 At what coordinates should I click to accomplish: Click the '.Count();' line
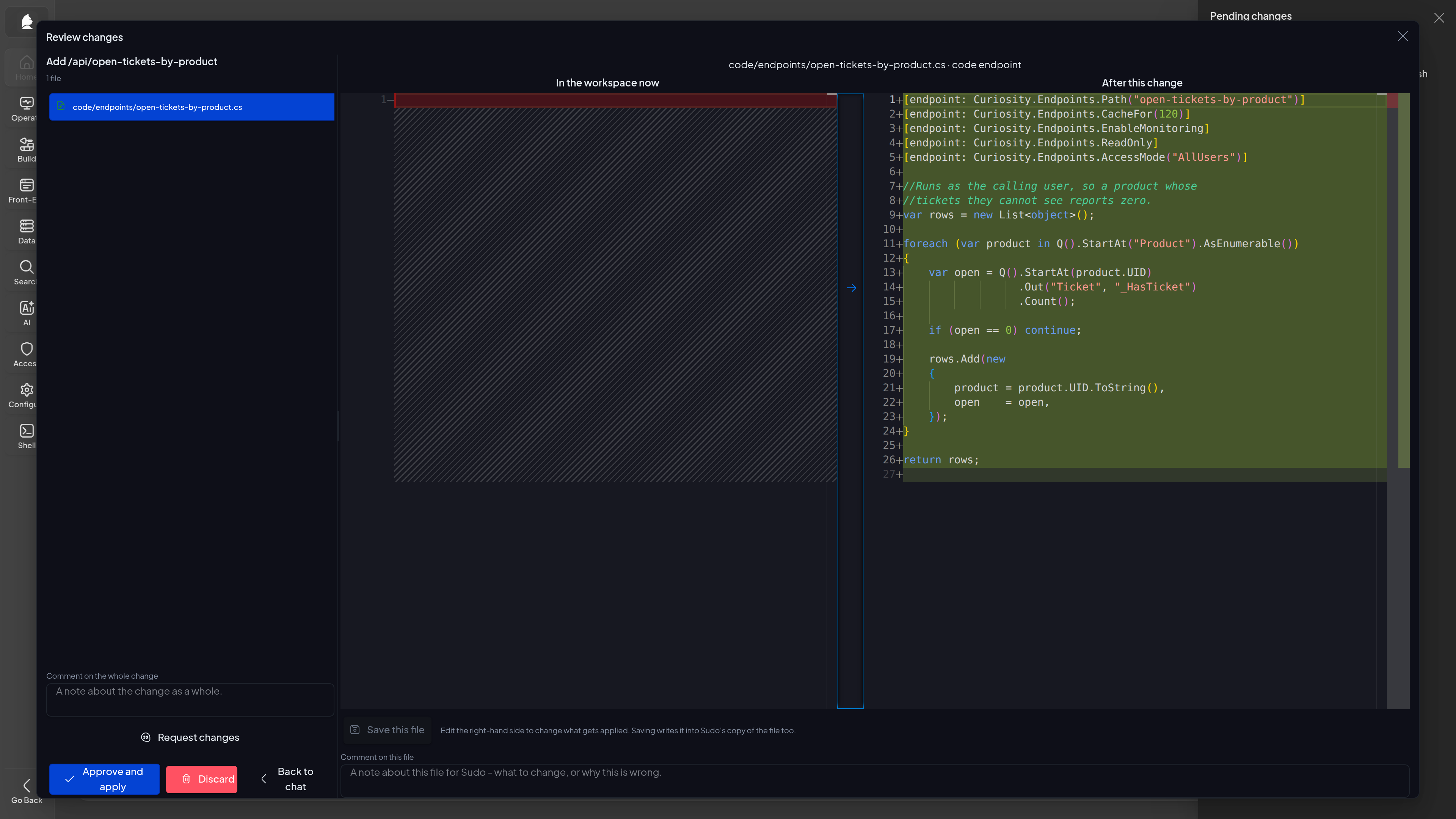[1047, 301]
